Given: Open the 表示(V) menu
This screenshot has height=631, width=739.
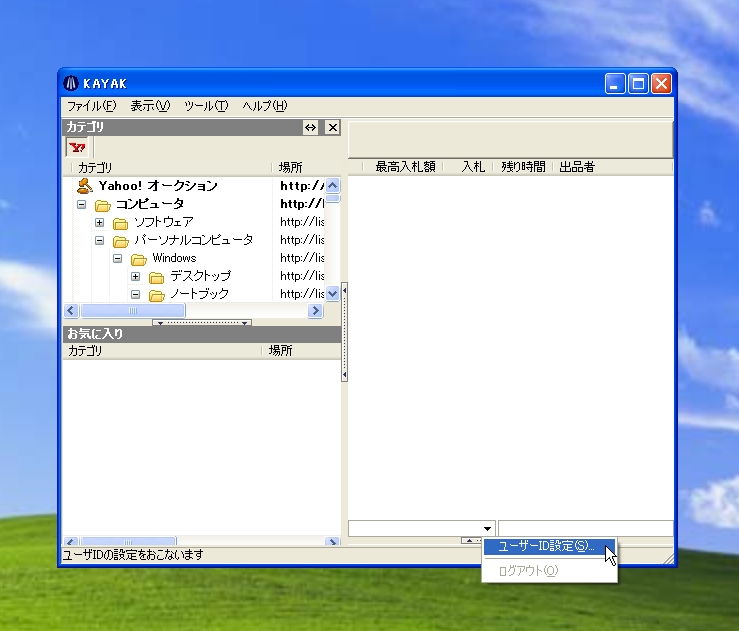Looking at the screenshot, I should [150, 106].
